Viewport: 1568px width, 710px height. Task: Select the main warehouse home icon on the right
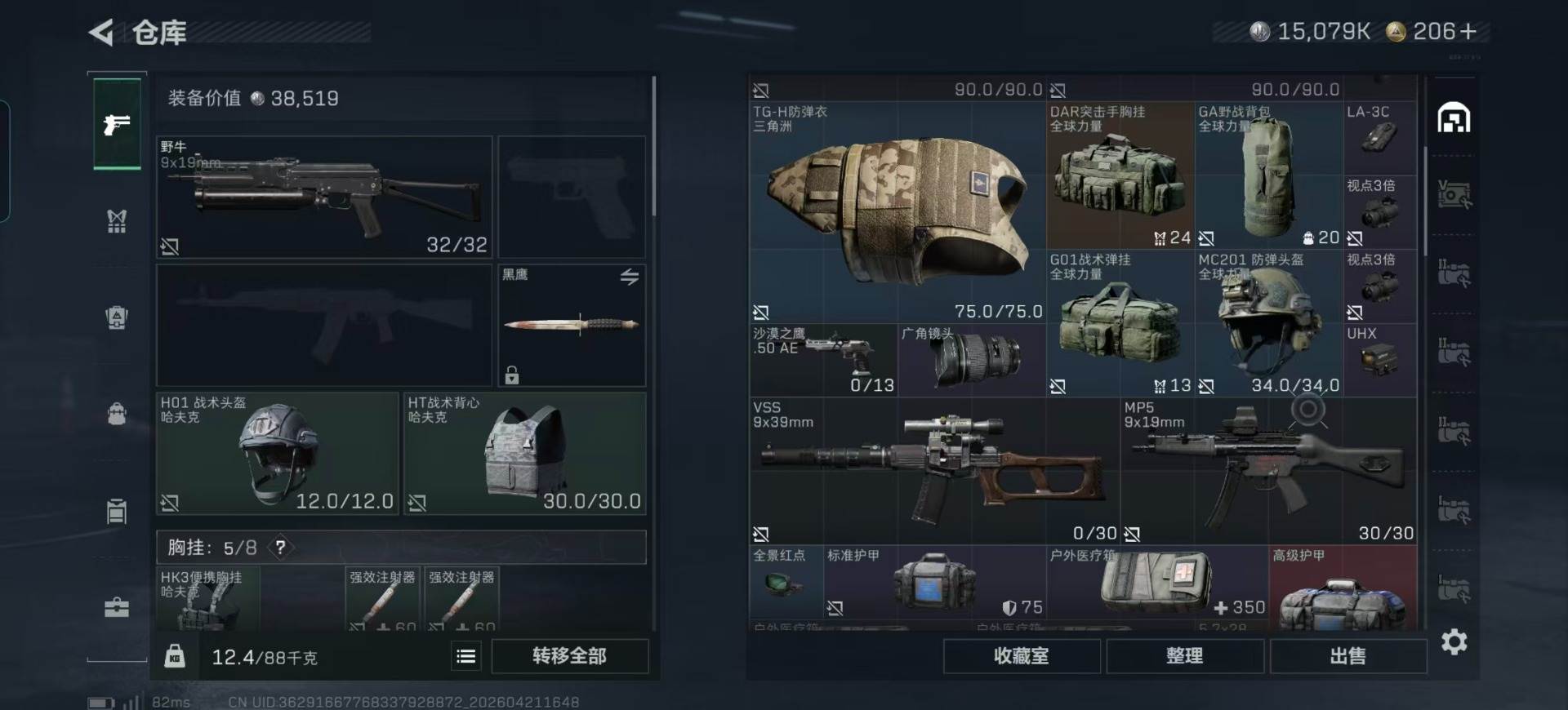pyautogui.click(x=1454, y=118)
